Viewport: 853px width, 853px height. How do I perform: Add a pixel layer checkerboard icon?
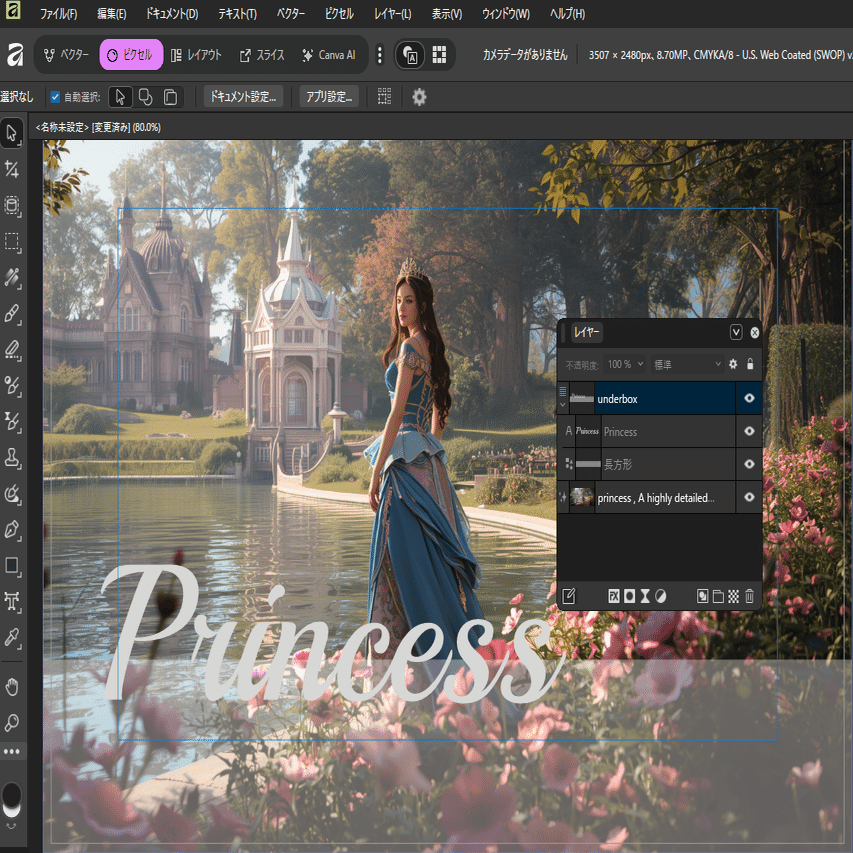733,596
